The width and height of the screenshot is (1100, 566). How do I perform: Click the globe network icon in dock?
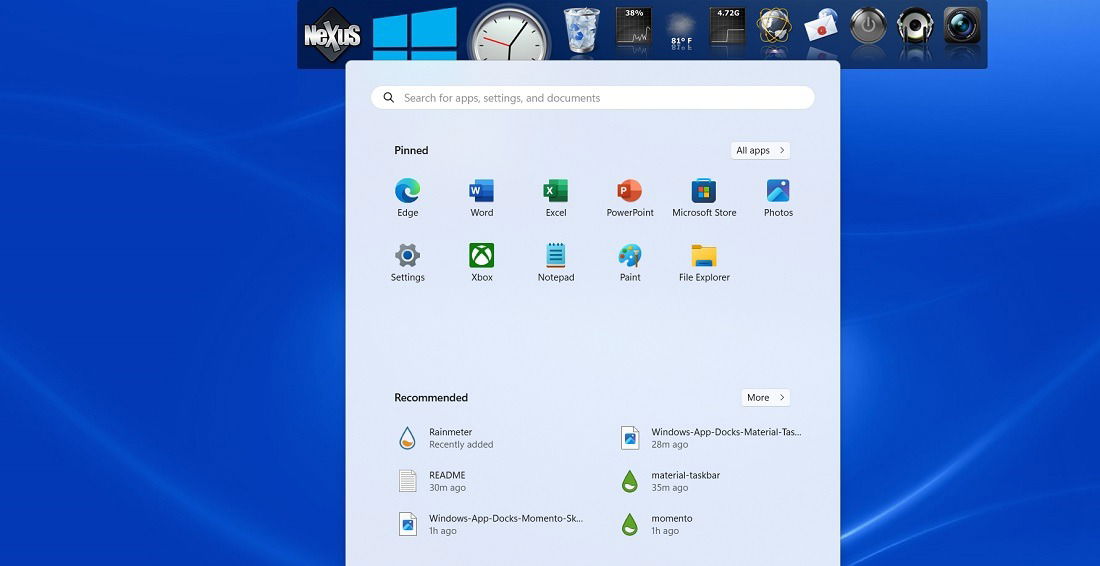click(774, 27)
